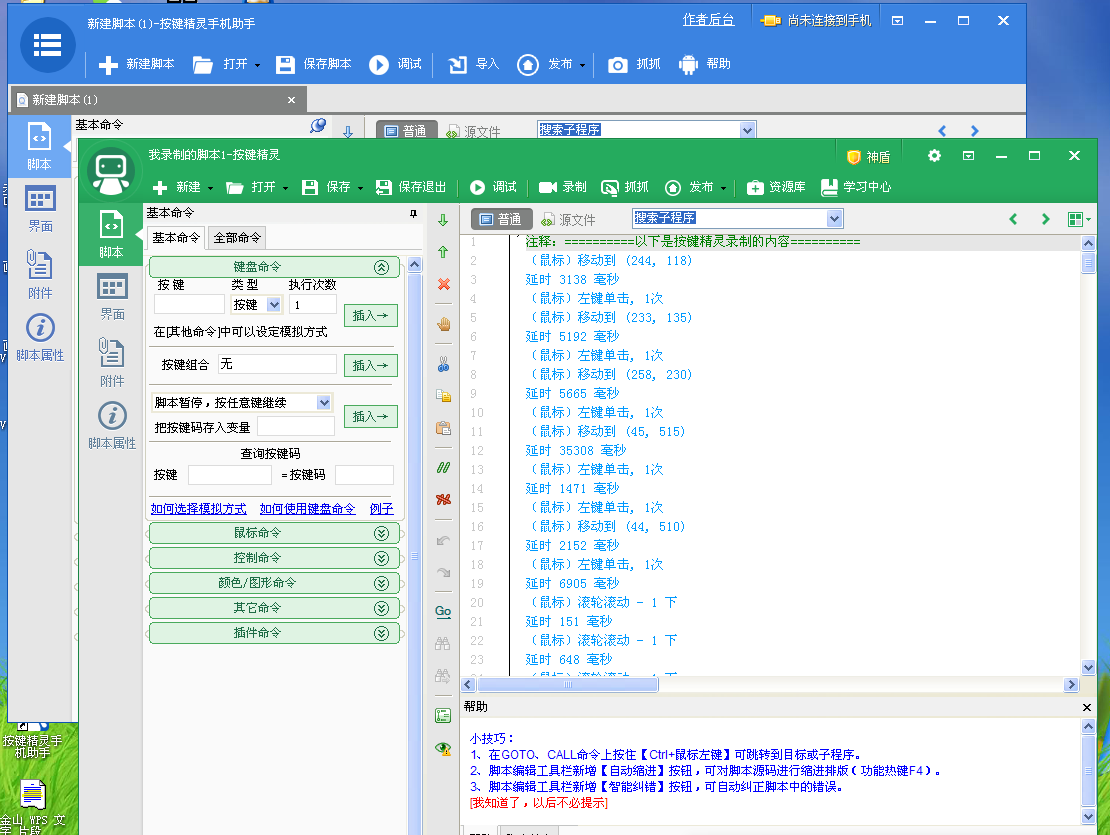
Task: Open 如何使用键盘命令 link
Action: click(x=307, y=509)
